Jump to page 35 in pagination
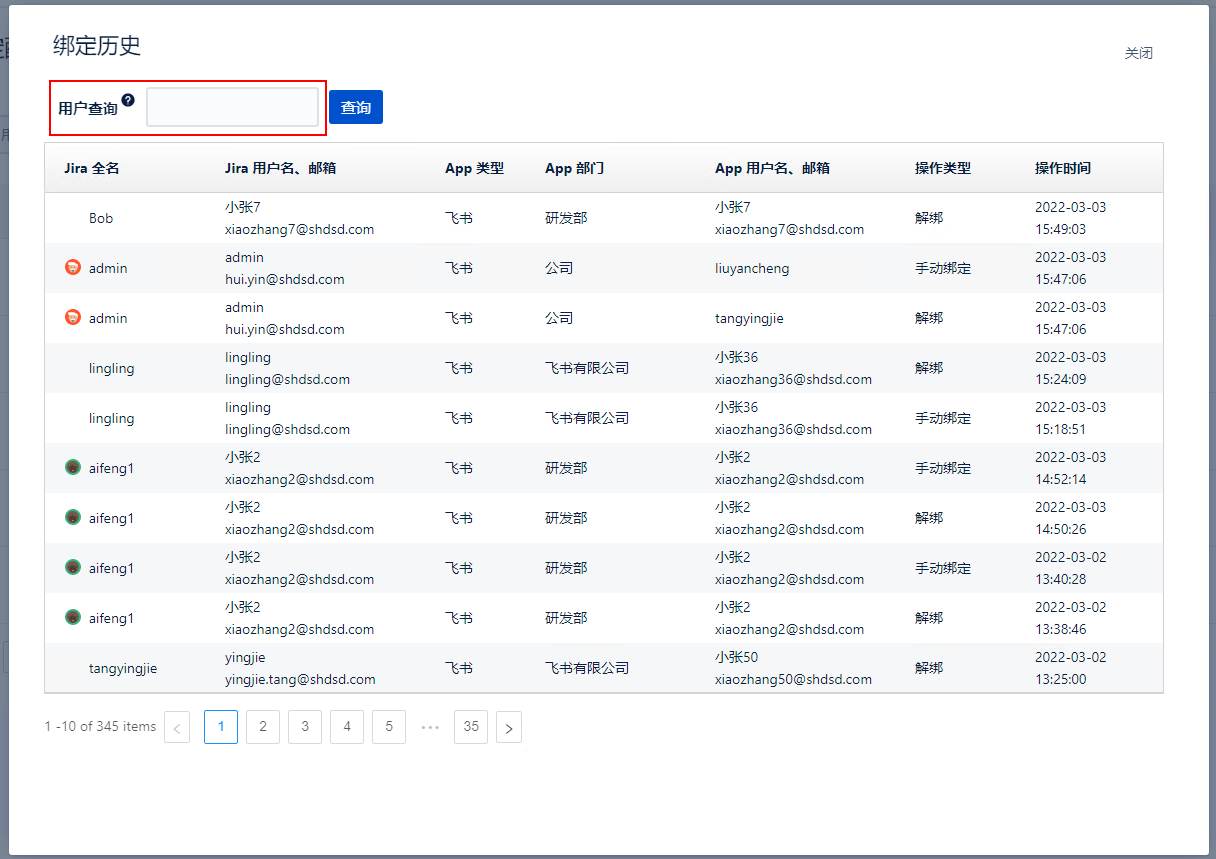The width and height of the screenshot is (1216, 859). coord(471,727)
